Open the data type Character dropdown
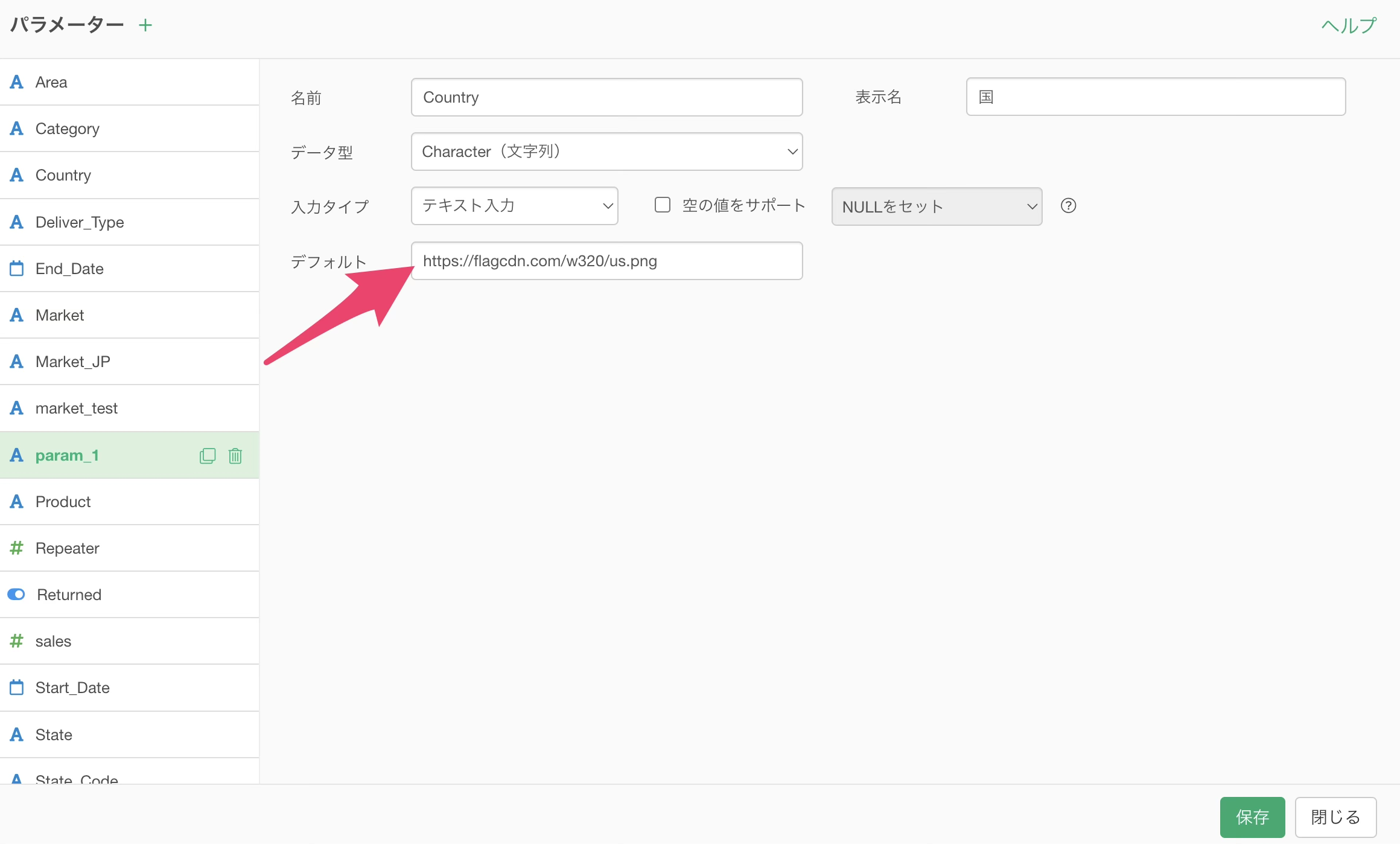This screenshot has width=1400, height=844. (x=606, y=152)
